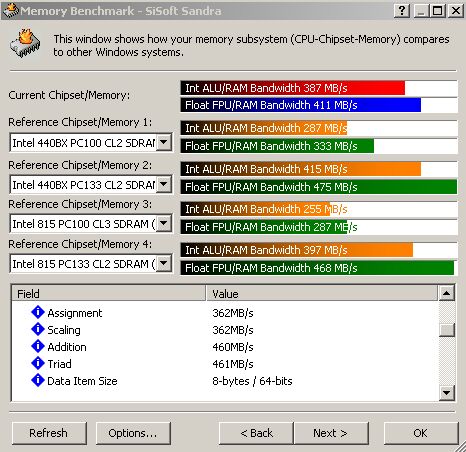The width and height of the screenshot is (466, 452).
Task: Open Reference Chipset/Memory 3 dropdown arrow
Action: pyautogui.click(x=164, y=223)
